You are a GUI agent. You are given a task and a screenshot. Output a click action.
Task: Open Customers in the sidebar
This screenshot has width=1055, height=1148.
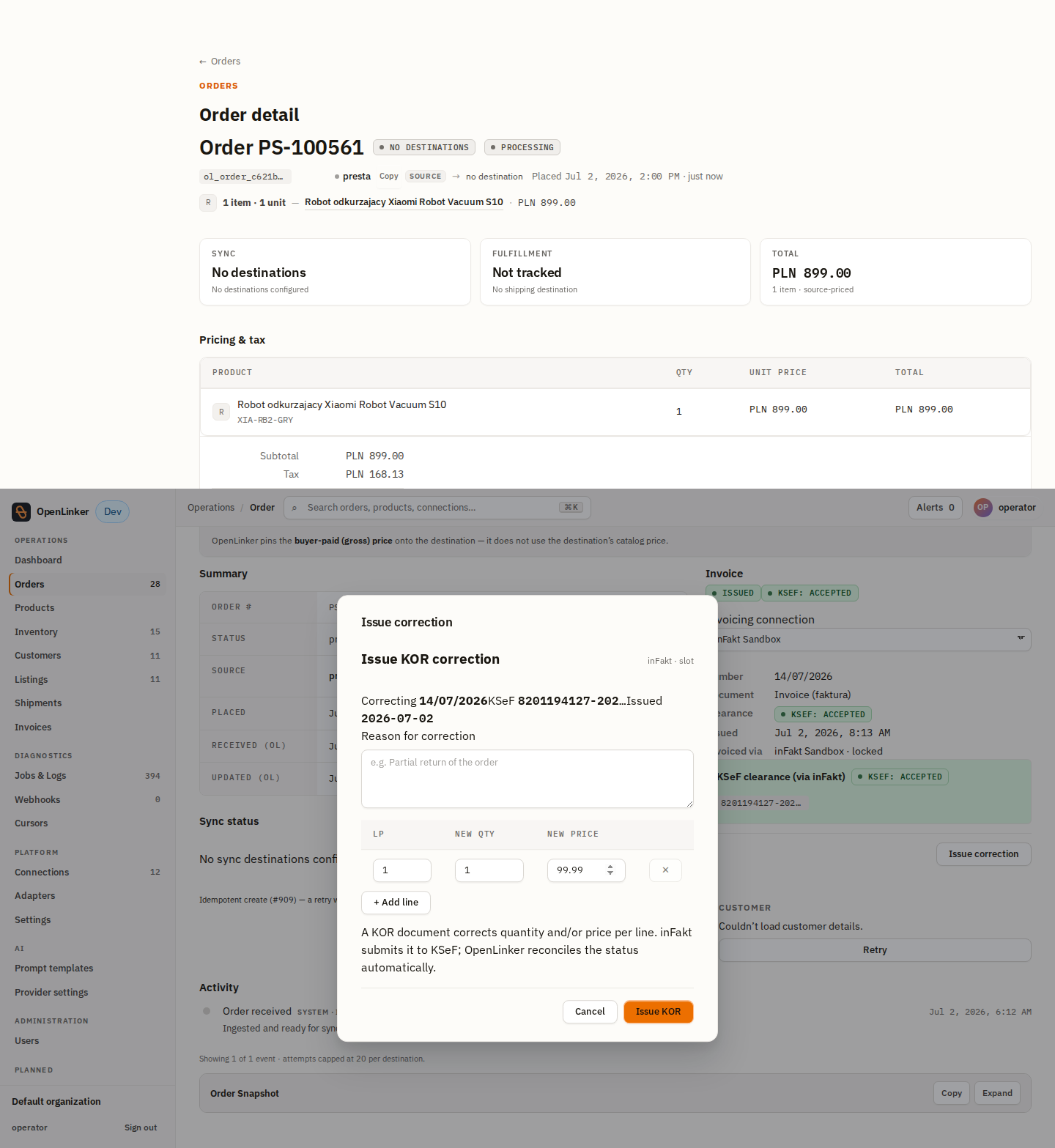87,656
